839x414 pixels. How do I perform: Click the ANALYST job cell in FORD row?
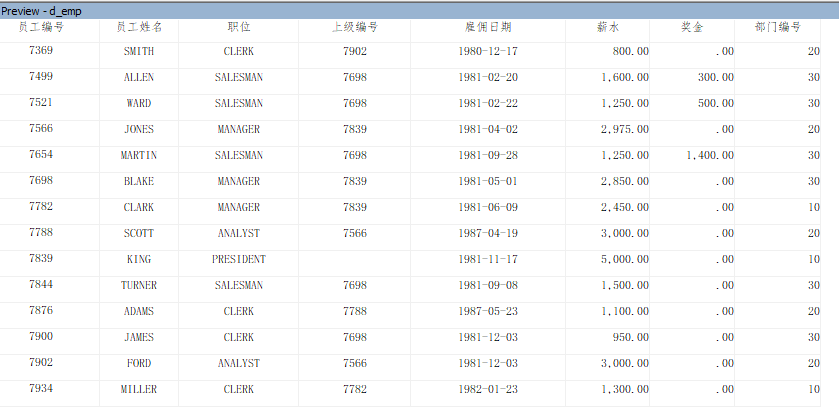pos(239,364)
